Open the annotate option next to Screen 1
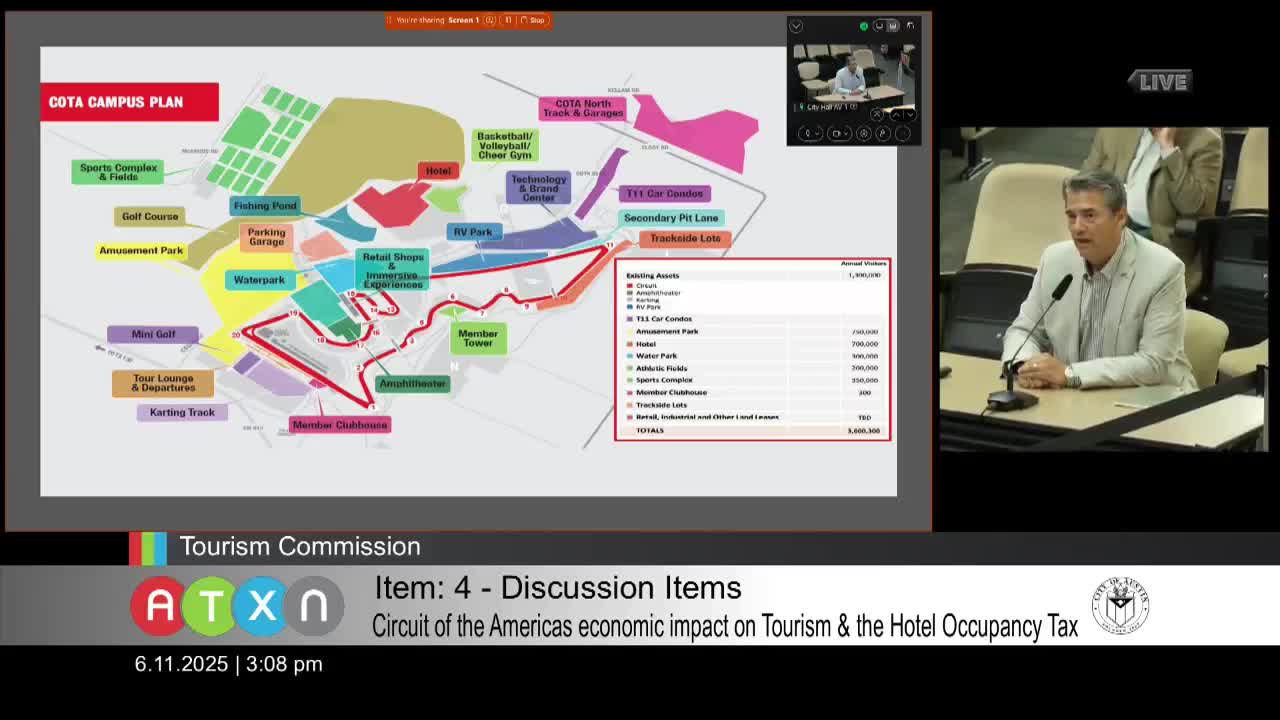1280x720 pixels. coord(491,20)
